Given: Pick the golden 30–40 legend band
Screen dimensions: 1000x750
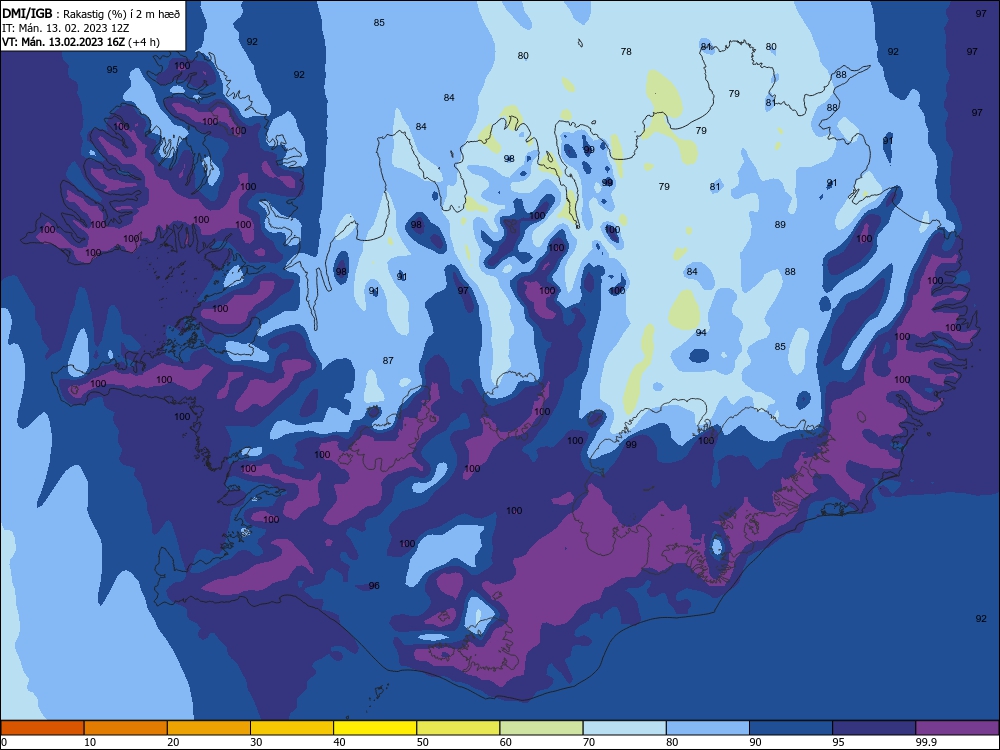Looking at the screenshot, I should coord(291,728).
